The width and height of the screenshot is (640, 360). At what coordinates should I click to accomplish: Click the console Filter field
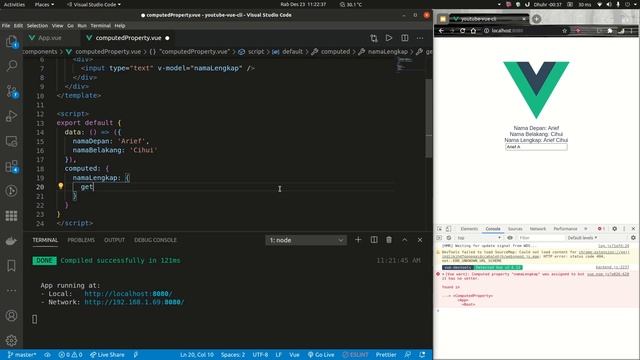(540, 238)
